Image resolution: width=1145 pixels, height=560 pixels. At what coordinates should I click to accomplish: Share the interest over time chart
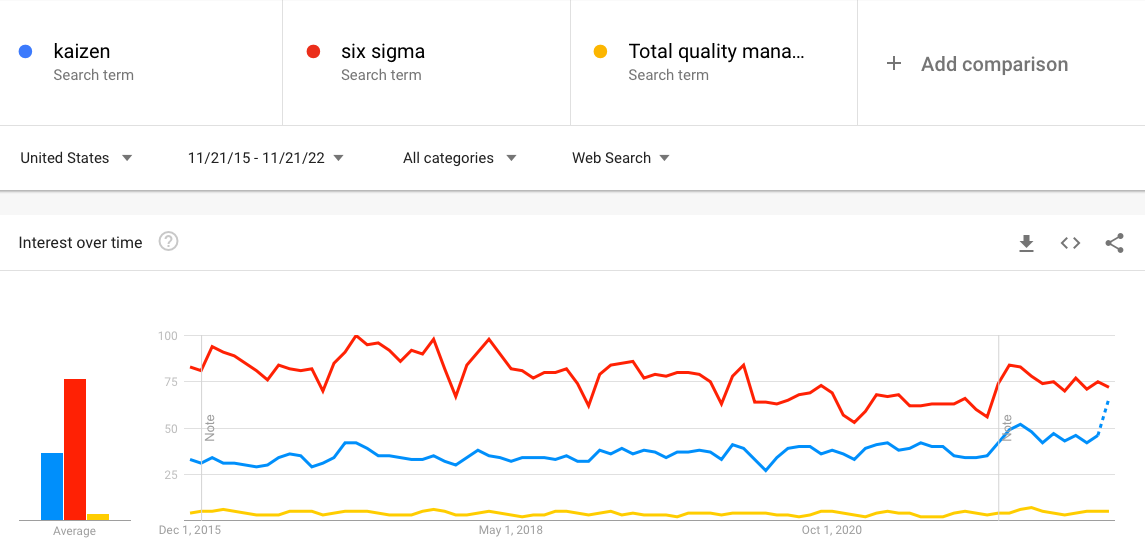pos(1114,243)
